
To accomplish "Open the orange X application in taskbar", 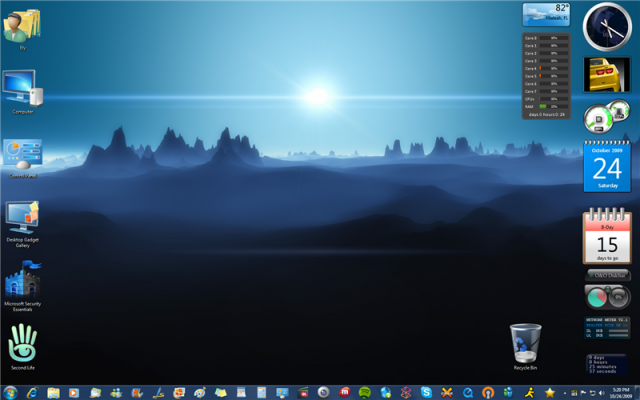I will click(447, 393).
